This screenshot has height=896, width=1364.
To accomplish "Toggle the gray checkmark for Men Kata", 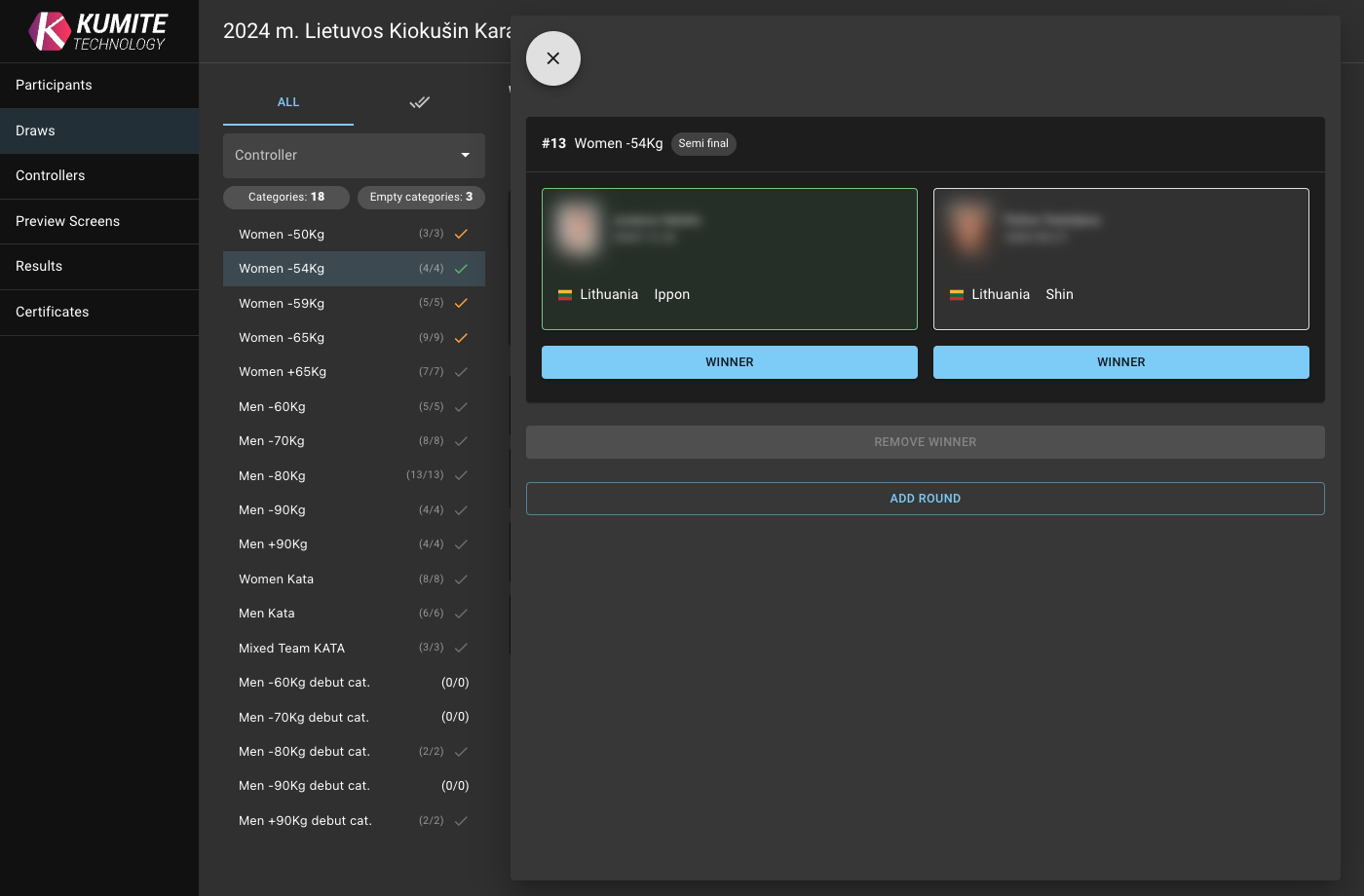I will pyautogui.click(x=460, y=613).
